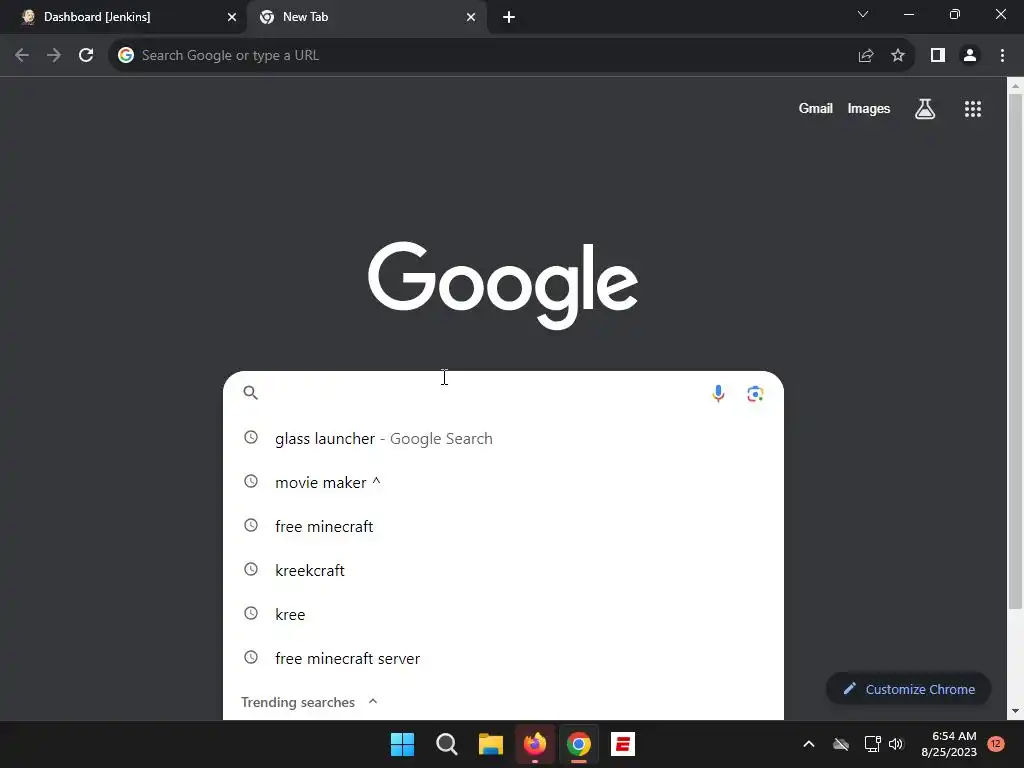
Task: Collapse the Trending searches section
Action: [x=373, y=701]
